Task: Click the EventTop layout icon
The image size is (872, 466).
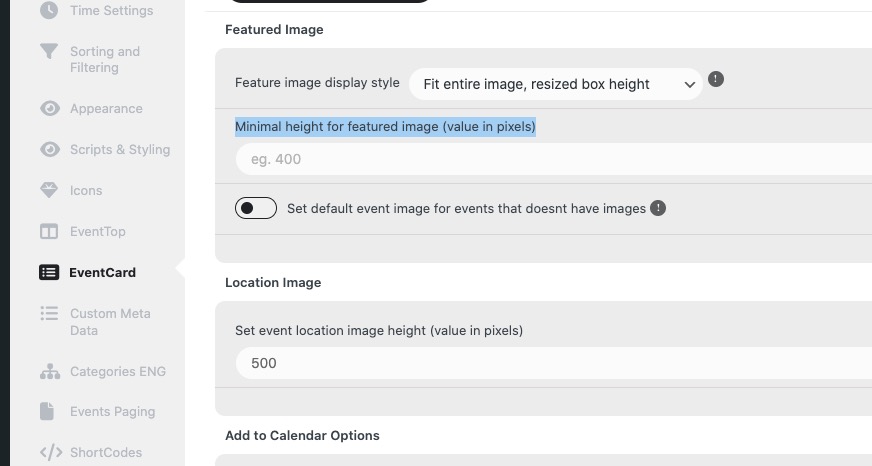Action: [x=49, y=231]
